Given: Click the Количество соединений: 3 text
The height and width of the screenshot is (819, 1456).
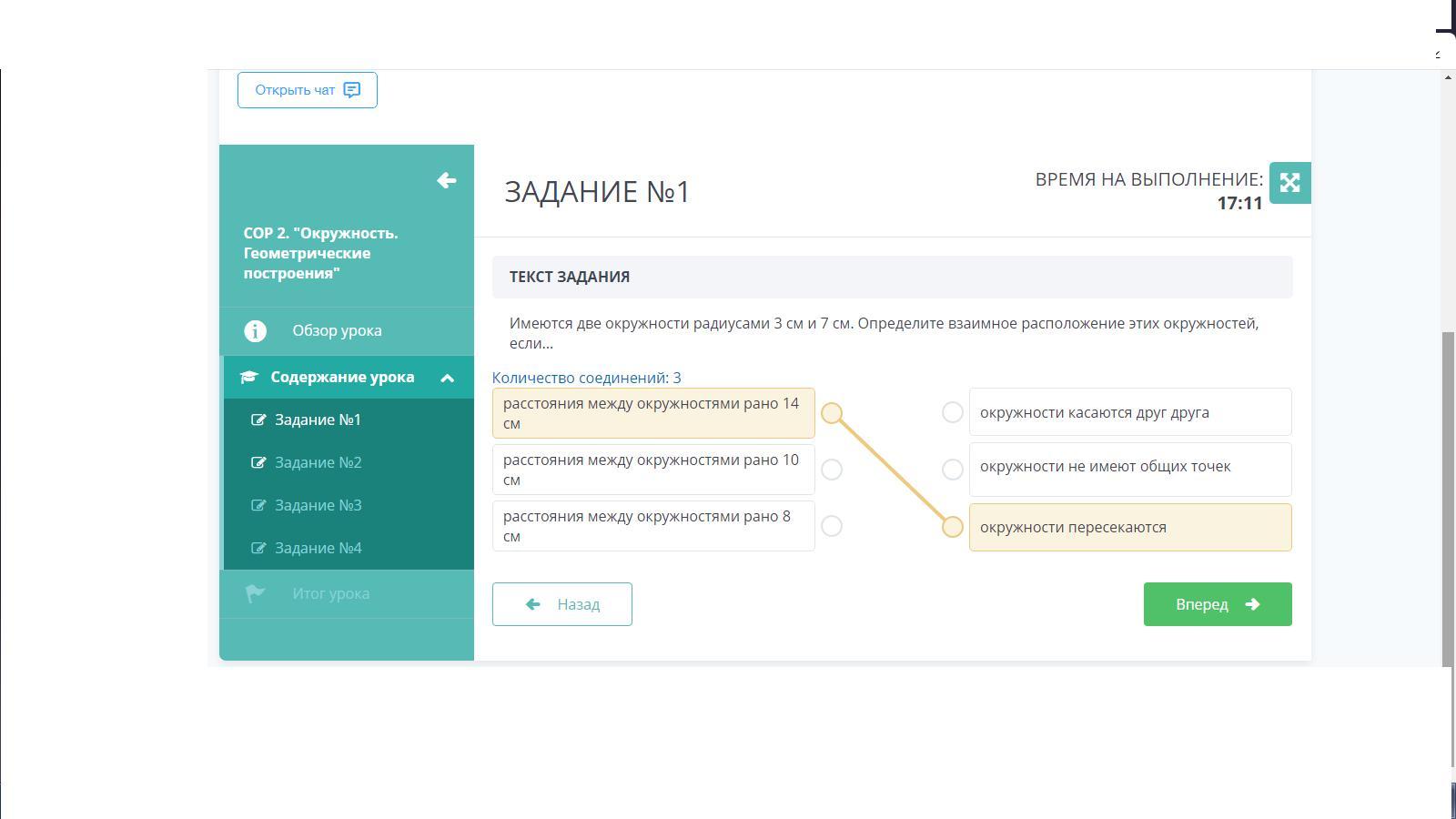Looking at the screenshot, I should 587,378.
